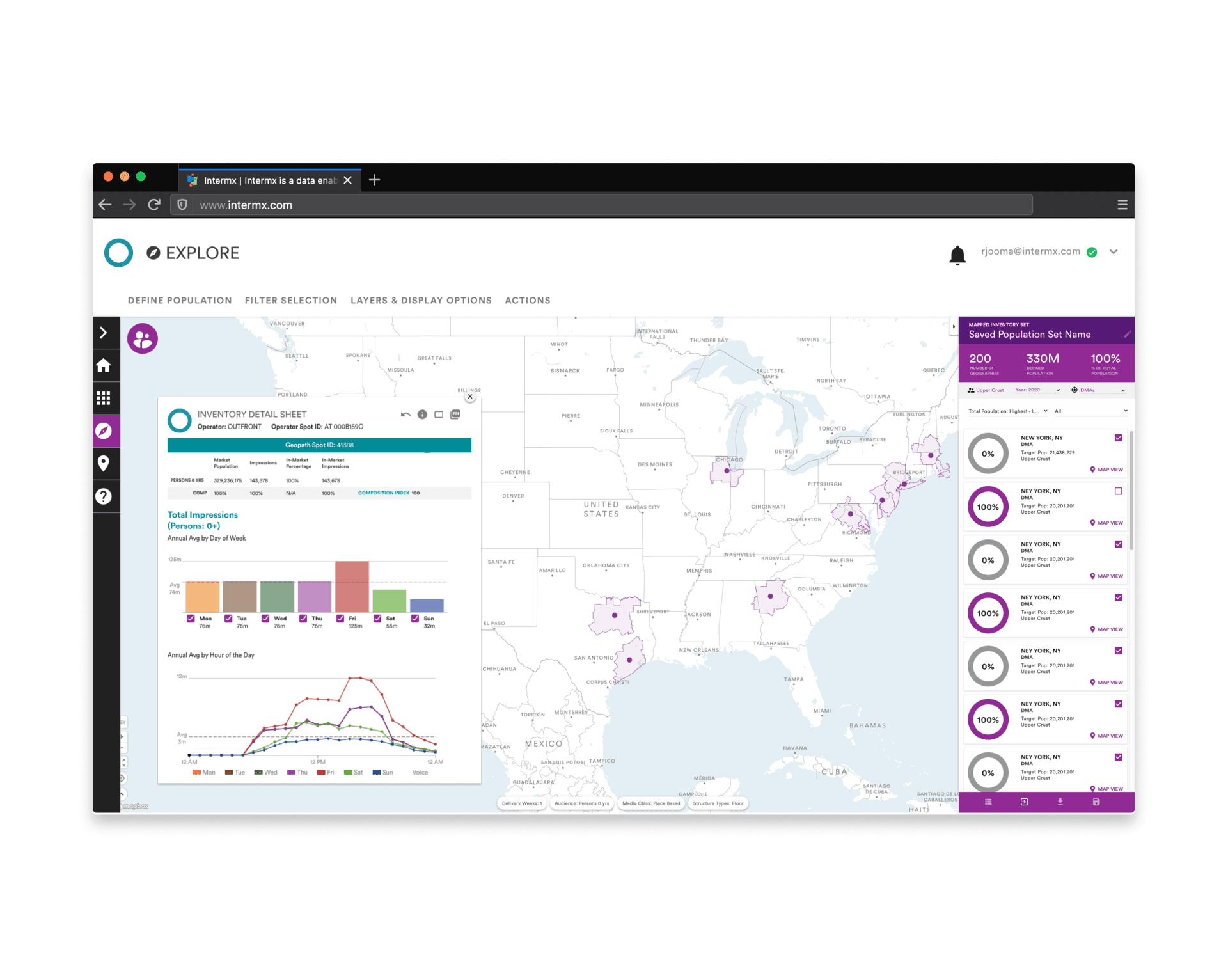Click the download icon in purple footer
This screenshot has width=1228, height=980.
tap(1060, 802)
